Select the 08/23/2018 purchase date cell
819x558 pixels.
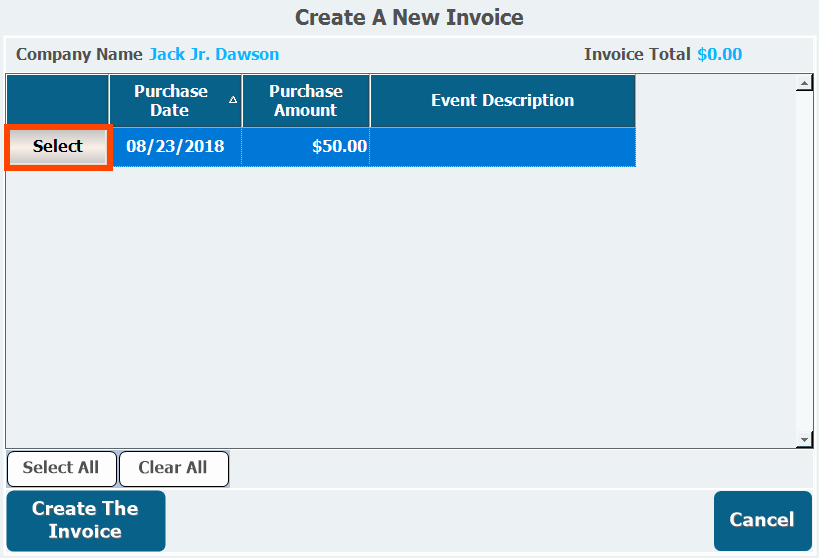(x=175, y=147)
